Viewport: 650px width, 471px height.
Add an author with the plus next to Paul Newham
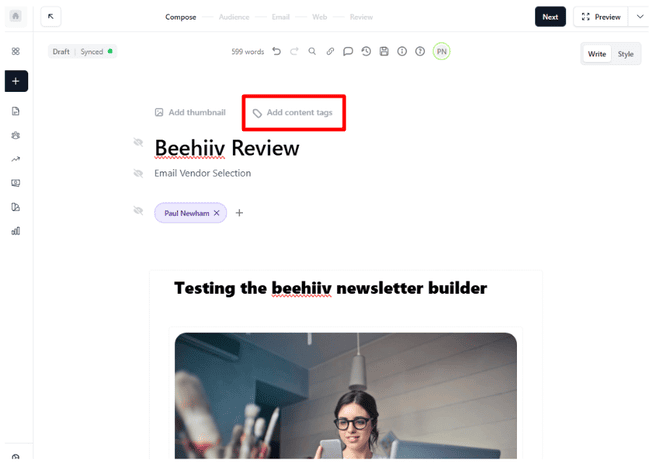pyautogui.click(x=239, y=213)
